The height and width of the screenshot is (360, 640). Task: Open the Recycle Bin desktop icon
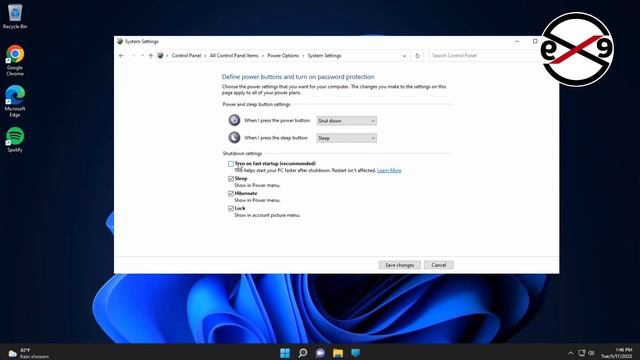point(15,16)
